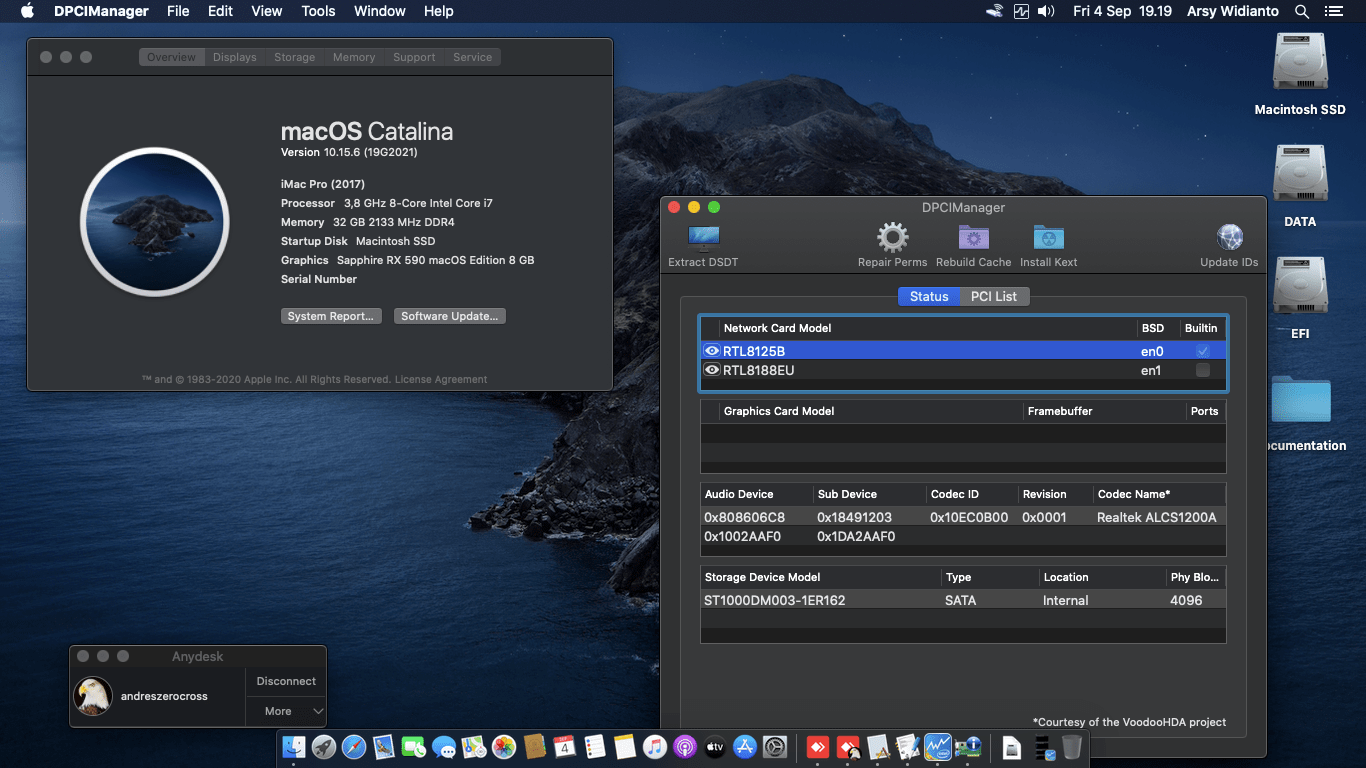This screenshot has height=768, width=1366.
Task: Select the RTL8188EU network card row
Action: [x=962, y=370]
